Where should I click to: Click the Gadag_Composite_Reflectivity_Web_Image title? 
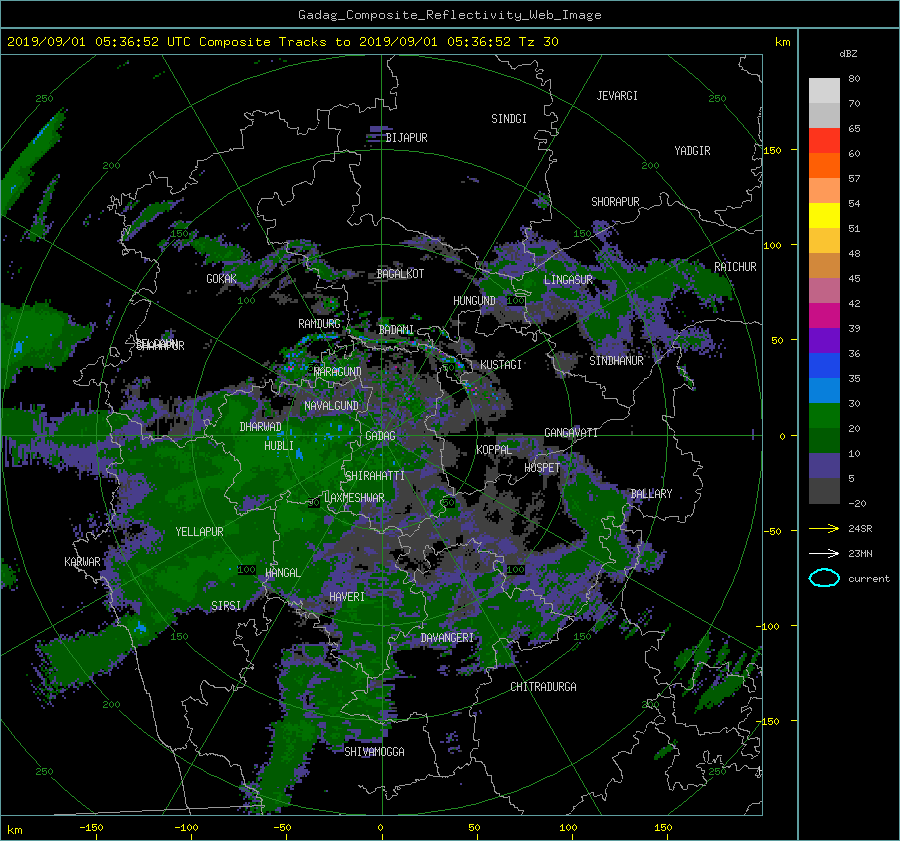[x=449, y=15]
